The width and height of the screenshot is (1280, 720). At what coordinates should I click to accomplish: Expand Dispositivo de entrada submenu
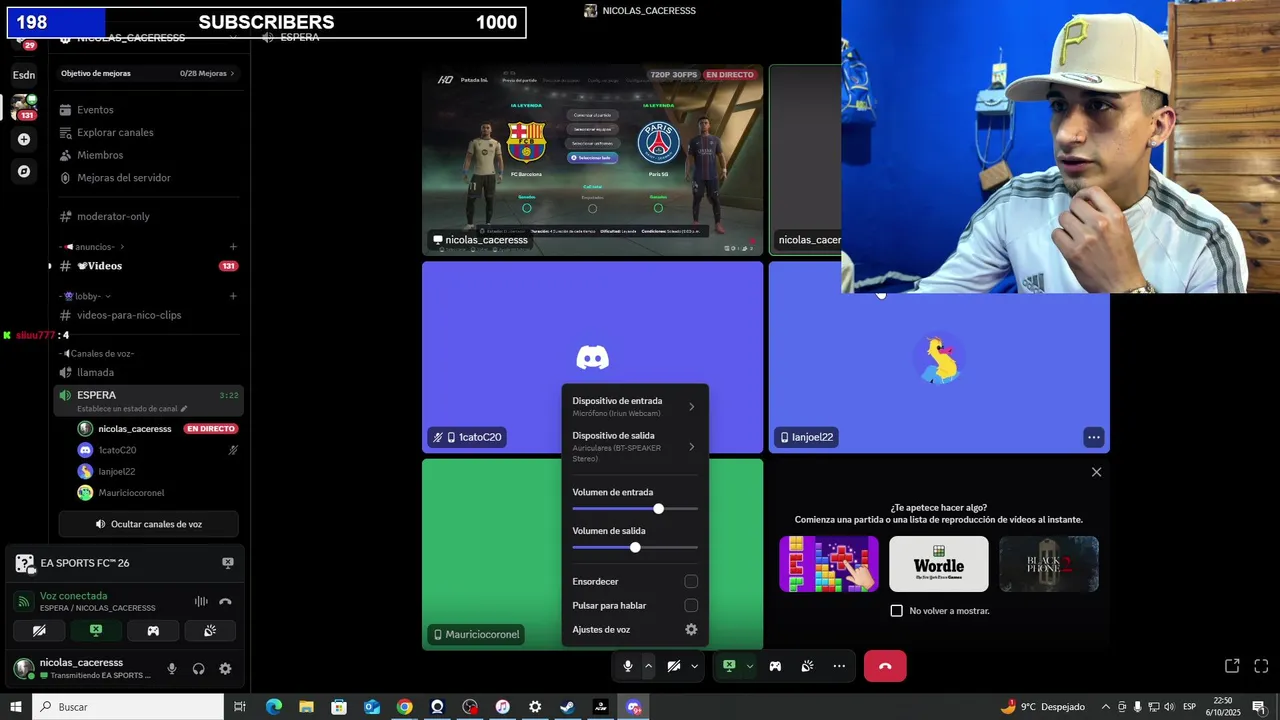point(635,406)
